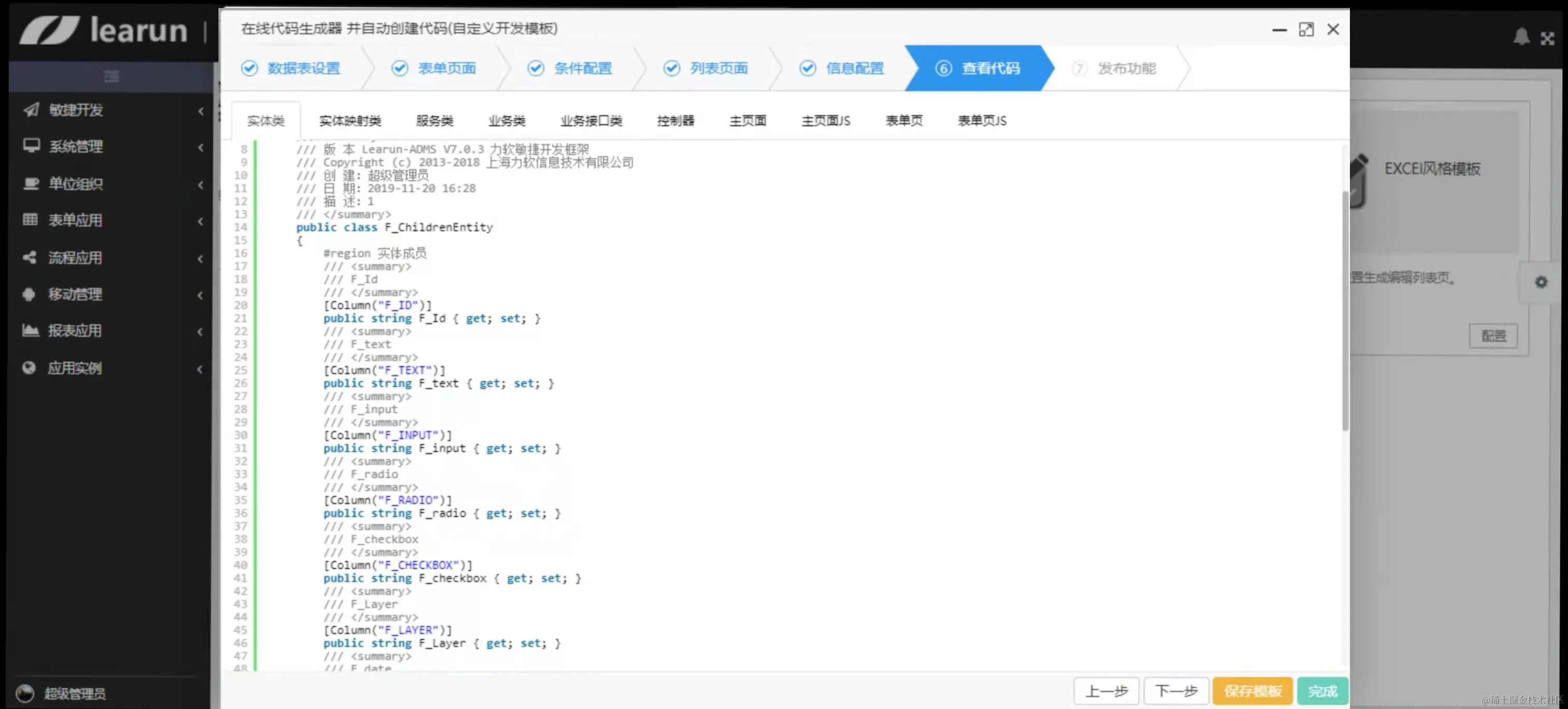Viewport: 1568px width, 709px height.
Task: Select the 敏捷开发 paper-plane icon
Action: 31,110
